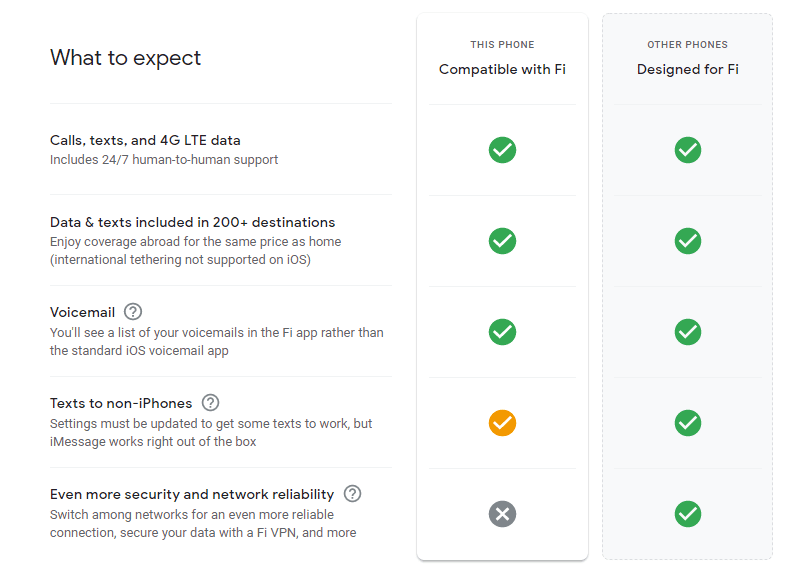
Task: Click the What to expect heading
Action: [x=125, y=58]
